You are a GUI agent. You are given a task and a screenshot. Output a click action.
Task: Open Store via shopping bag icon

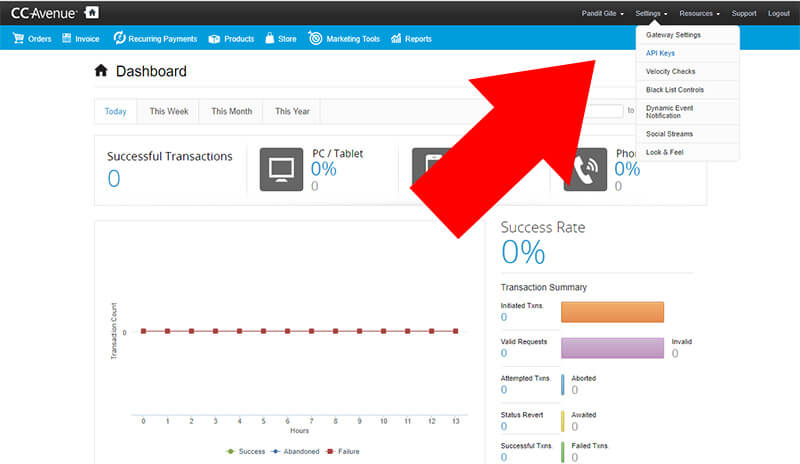click(x=270, y=39)
